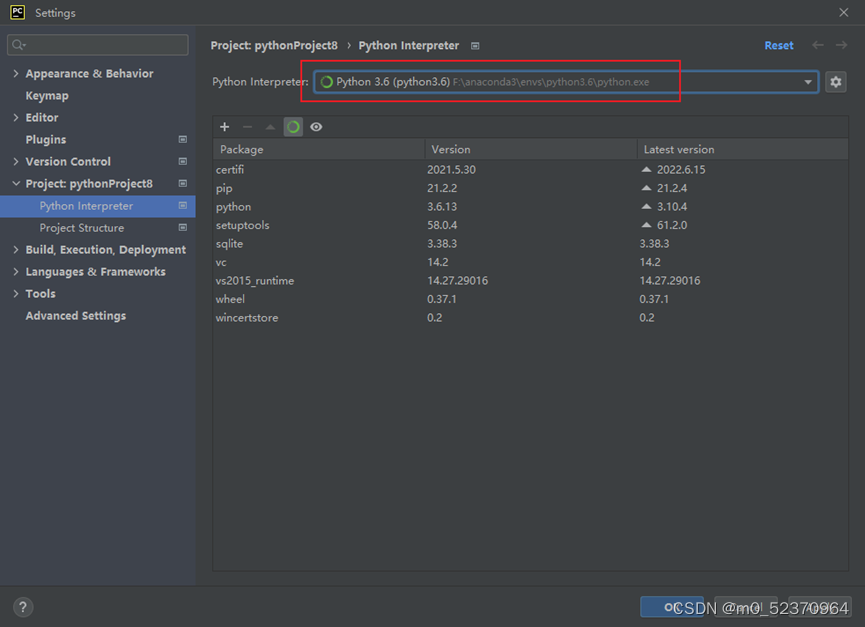This screenshot has height=627, width=865.
Task: Expand Languages & Frameworks section
Action: pyautogui.click(x=16, y=272)
